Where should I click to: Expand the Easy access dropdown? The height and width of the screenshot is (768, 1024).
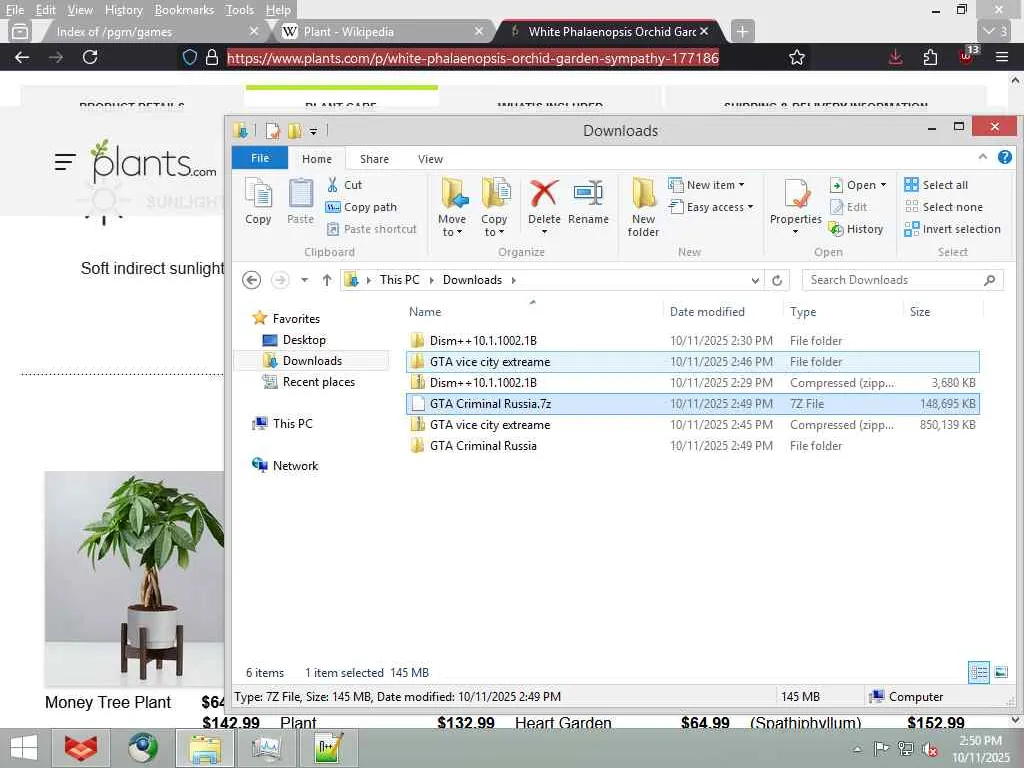(750, 207)
